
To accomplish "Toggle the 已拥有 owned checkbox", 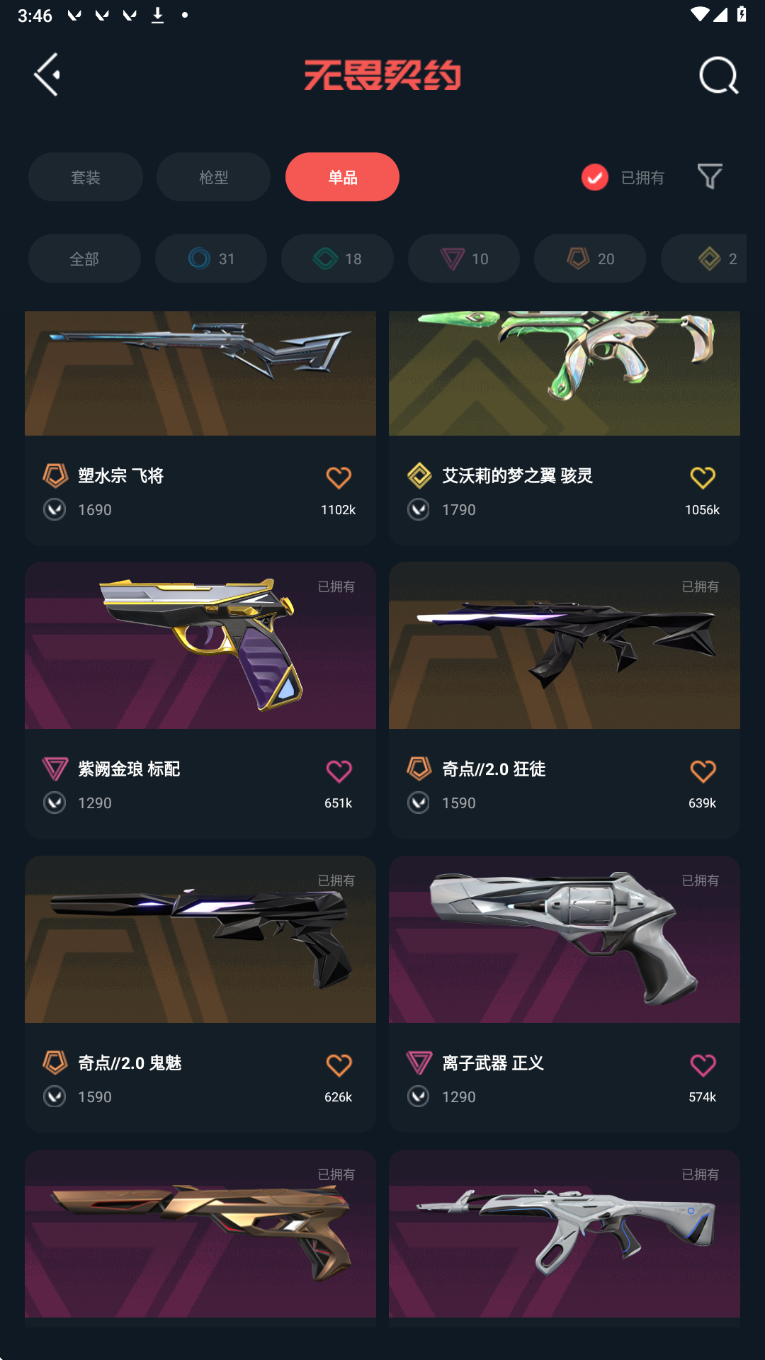I will 595,177.
